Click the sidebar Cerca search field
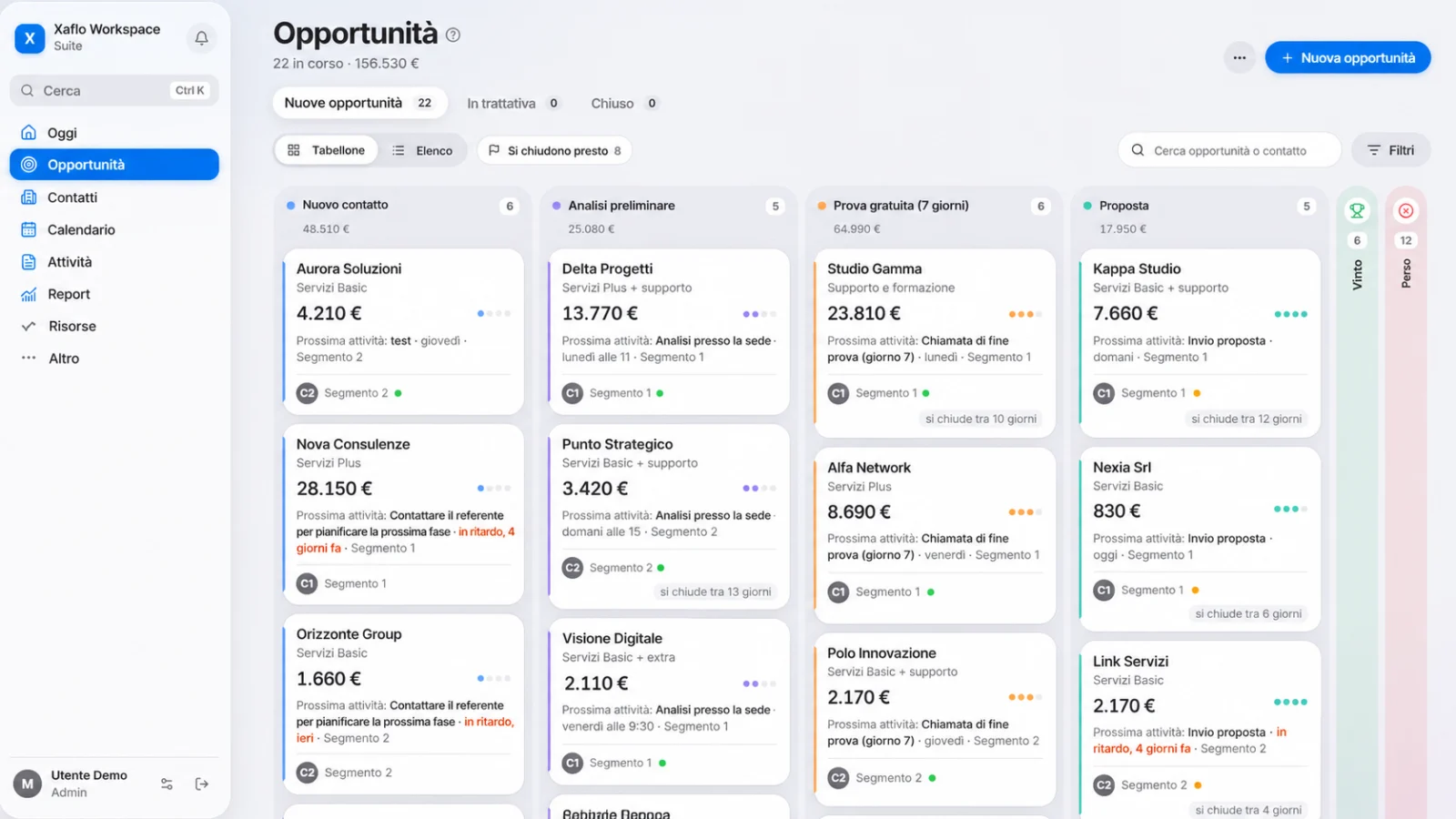 click(x=114, y=90)
